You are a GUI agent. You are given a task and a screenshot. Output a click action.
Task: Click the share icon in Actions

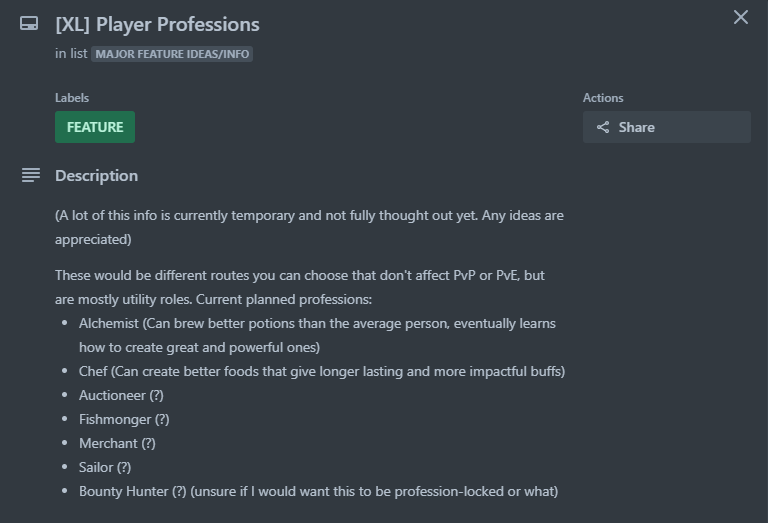coord(603,127)
